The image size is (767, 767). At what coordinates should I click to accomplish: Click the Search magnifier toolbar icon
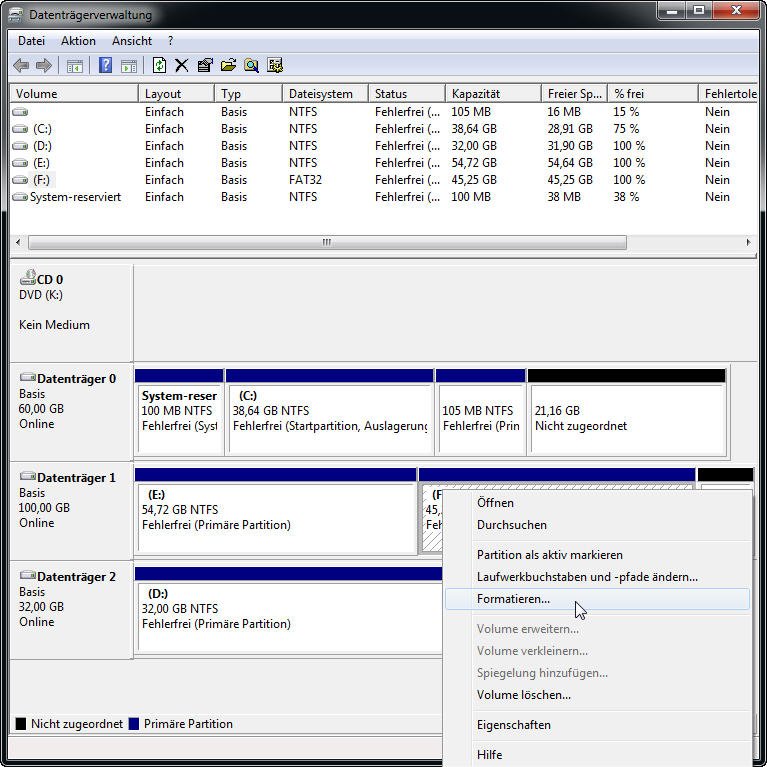[x=251, y=65]
